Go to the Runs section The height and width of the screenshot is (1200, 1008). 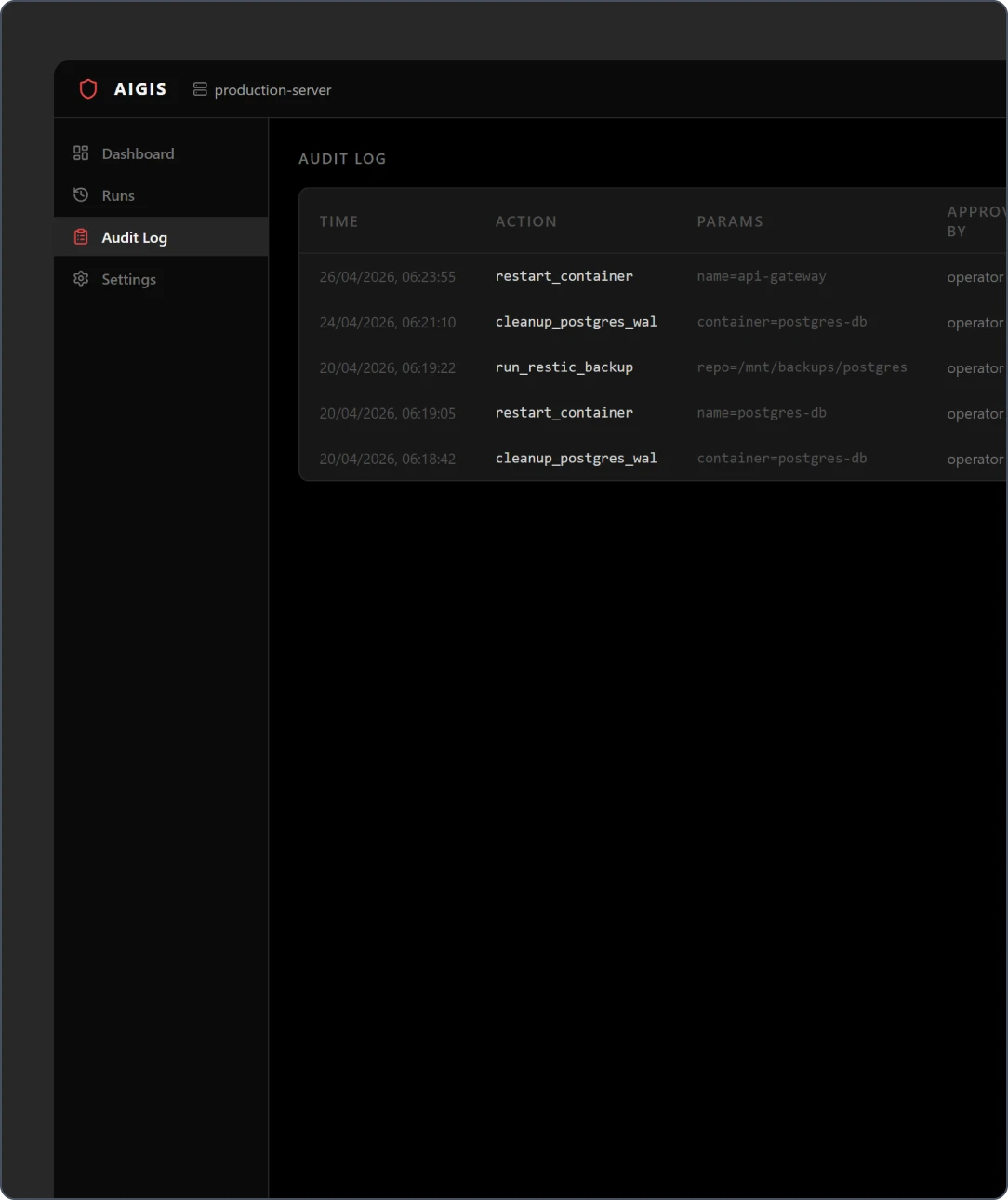click(161, 195)
